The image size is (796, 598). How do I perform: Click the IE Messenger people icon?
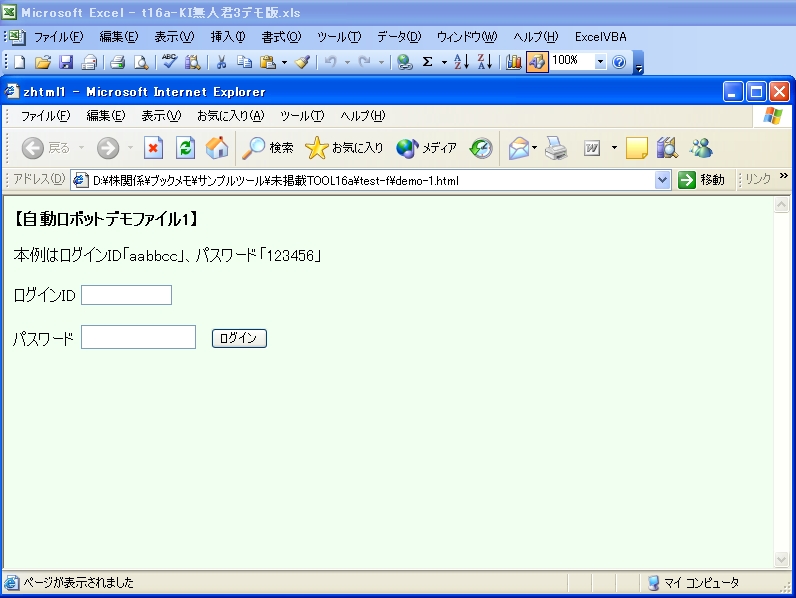coord(701,148)
